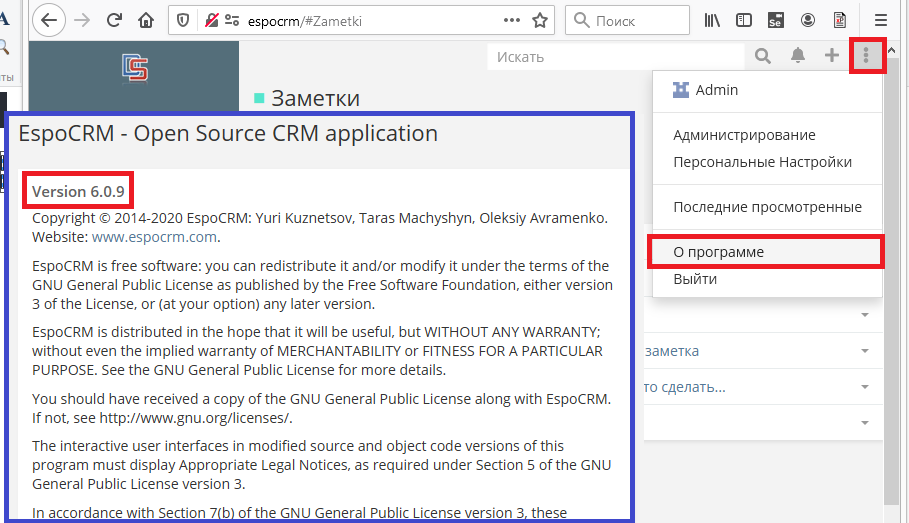Viewport: 909px width, 523px height.
Task: Go to the browser home page icon
Action: point(146,20)
